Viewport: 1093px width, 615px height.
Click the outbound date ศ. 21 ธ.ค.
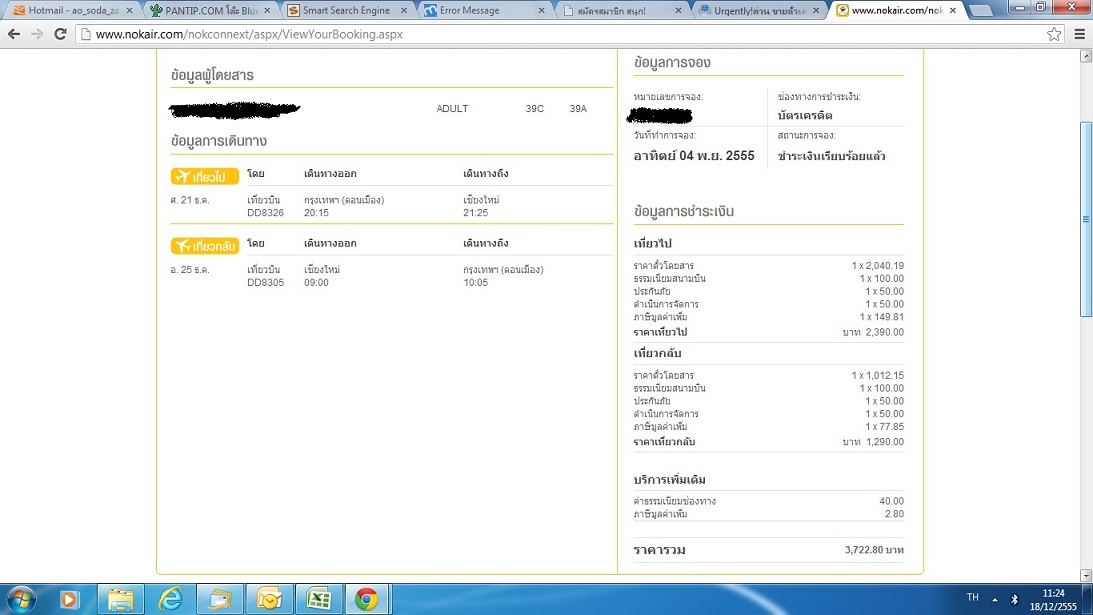(190, 200)
